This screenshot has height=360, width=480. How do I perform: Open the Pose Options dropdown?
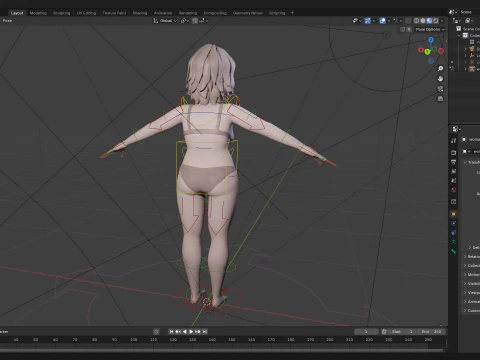[430, 29]
